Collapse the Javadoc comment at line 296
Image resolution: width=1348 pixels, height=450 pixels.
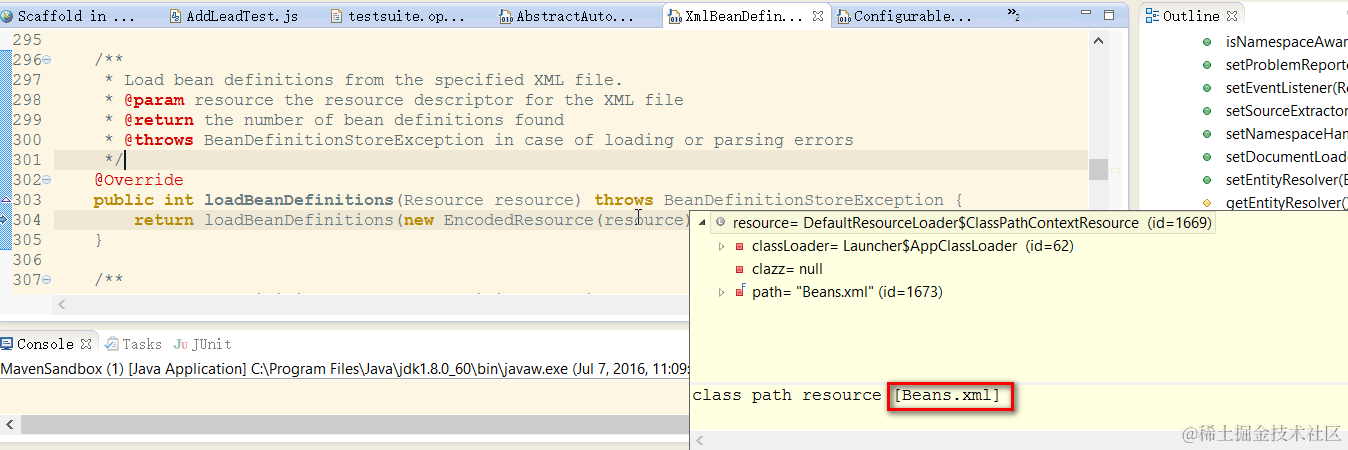click(x=47, y=60)
